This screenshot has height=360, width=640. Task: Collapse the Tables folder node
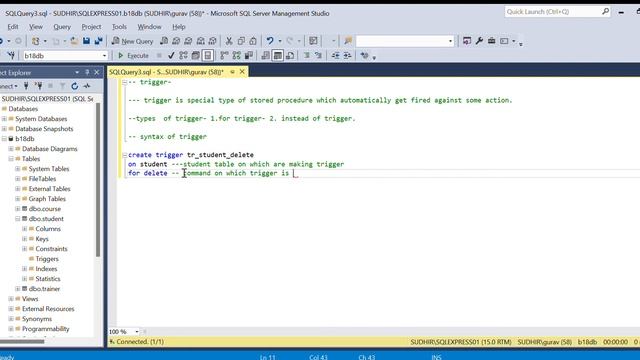tap(11, 159)
